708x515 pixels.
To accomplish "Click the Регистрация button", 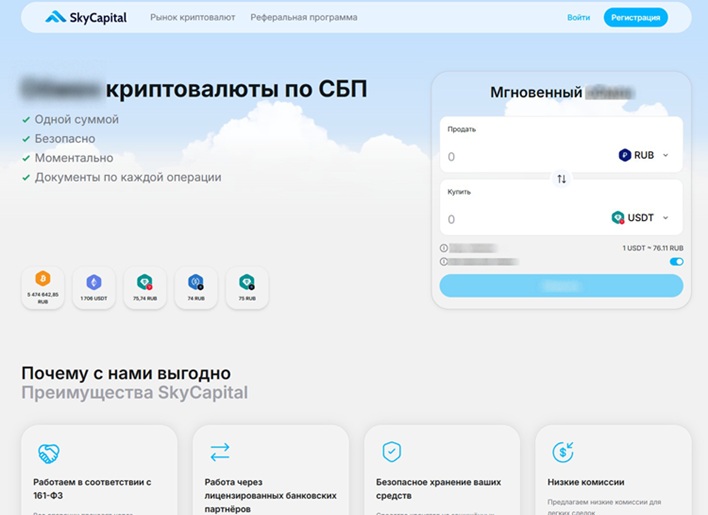I will (x=635, y=17).
